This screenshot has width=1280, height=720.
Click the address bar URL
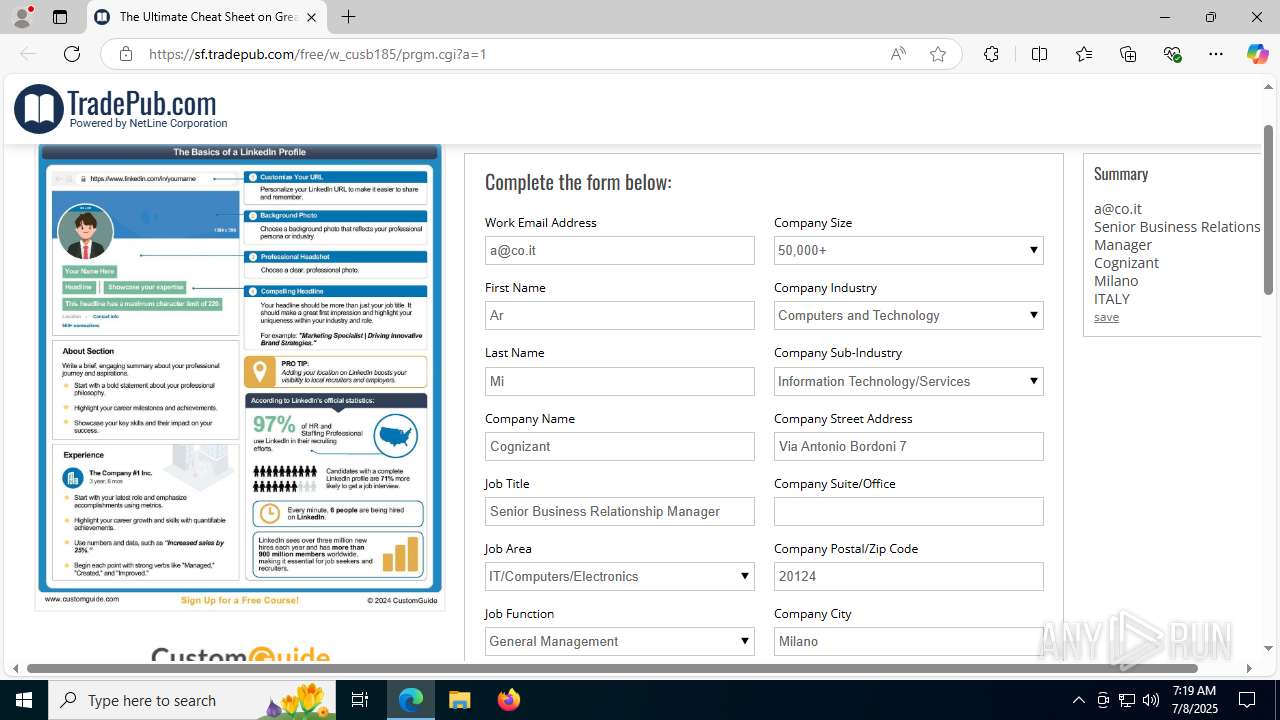pyautogui.click(x=317, y=54)
